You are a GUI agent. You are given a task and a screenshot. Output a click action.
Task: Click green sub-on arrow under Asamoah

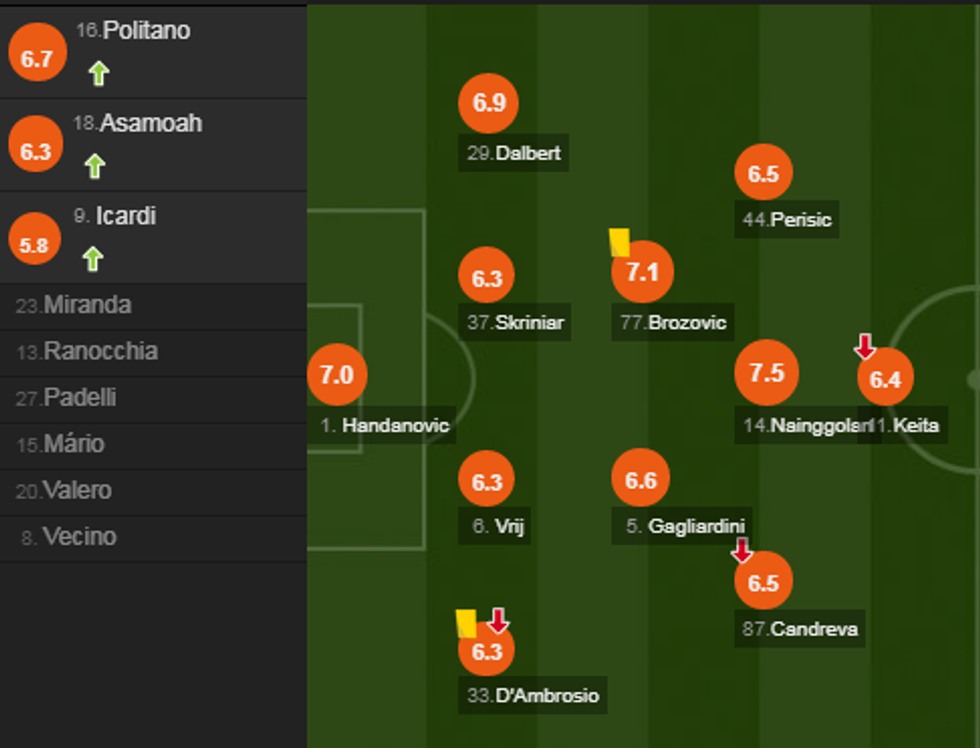95,166
